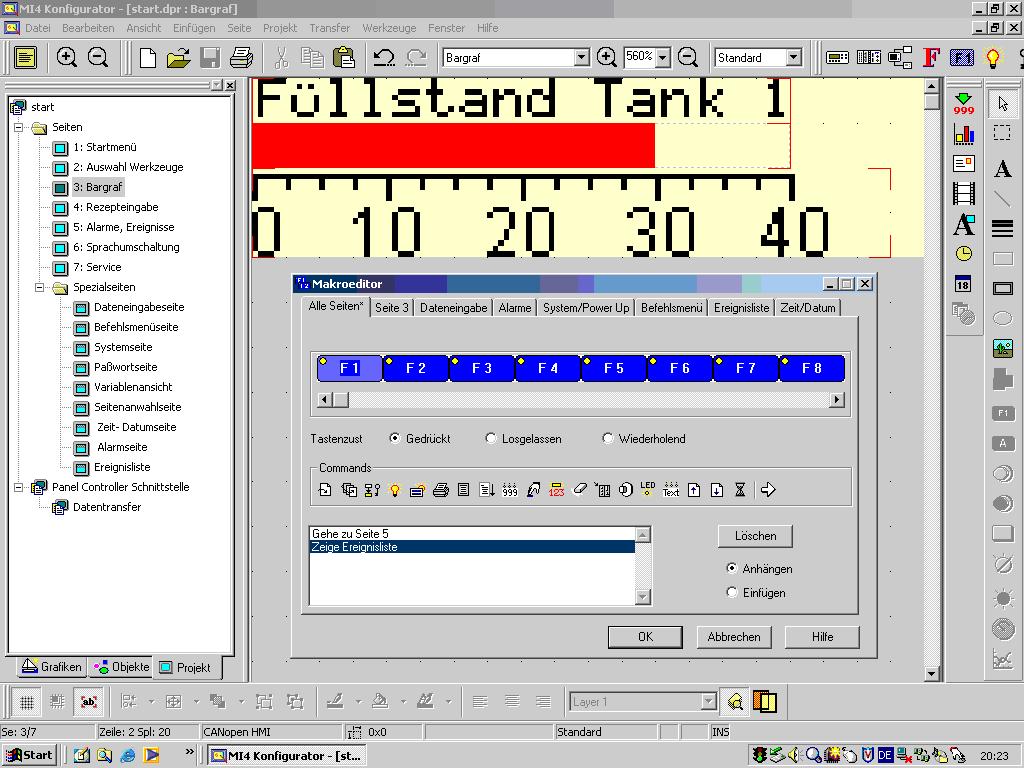Viewport: 1024px width, 768px height.
Task: Collapse the Panel Controller Schnittstelle node
Action: click(19, 487)
